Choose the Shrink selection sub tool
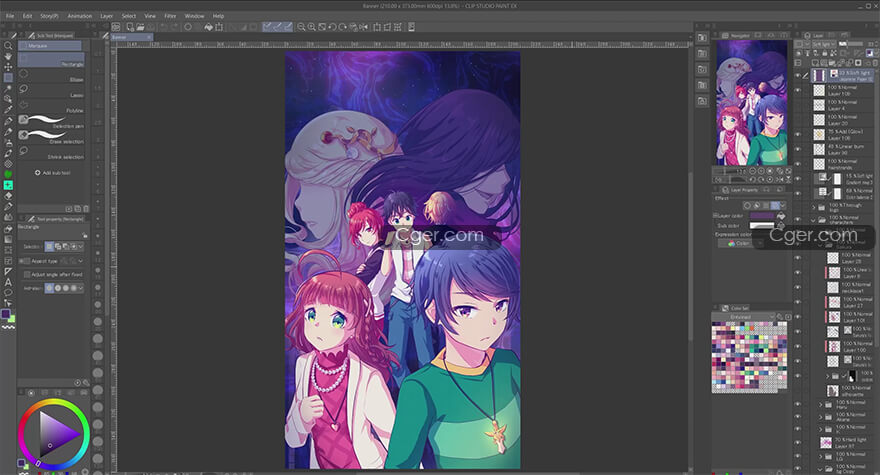 (51, 153)
